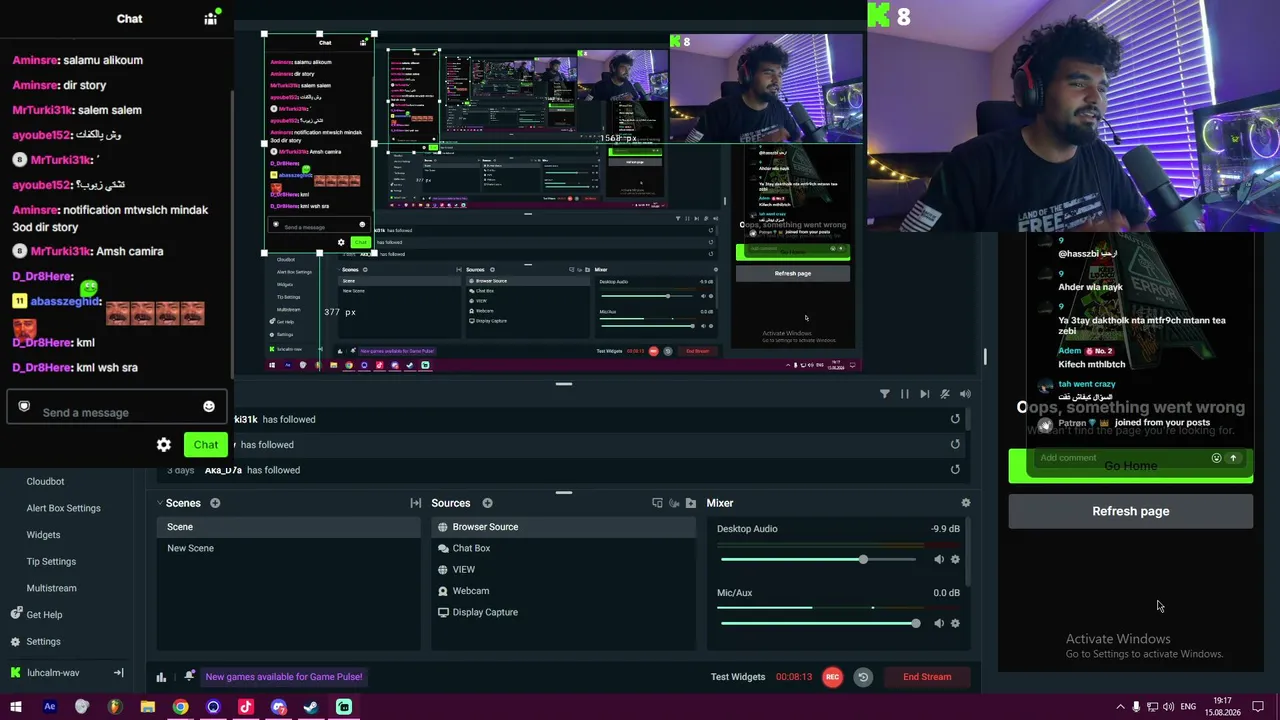The width and height of the screenshot is (1280, 720).
Task: Open the emoji picker in chat
Action: 209,406
